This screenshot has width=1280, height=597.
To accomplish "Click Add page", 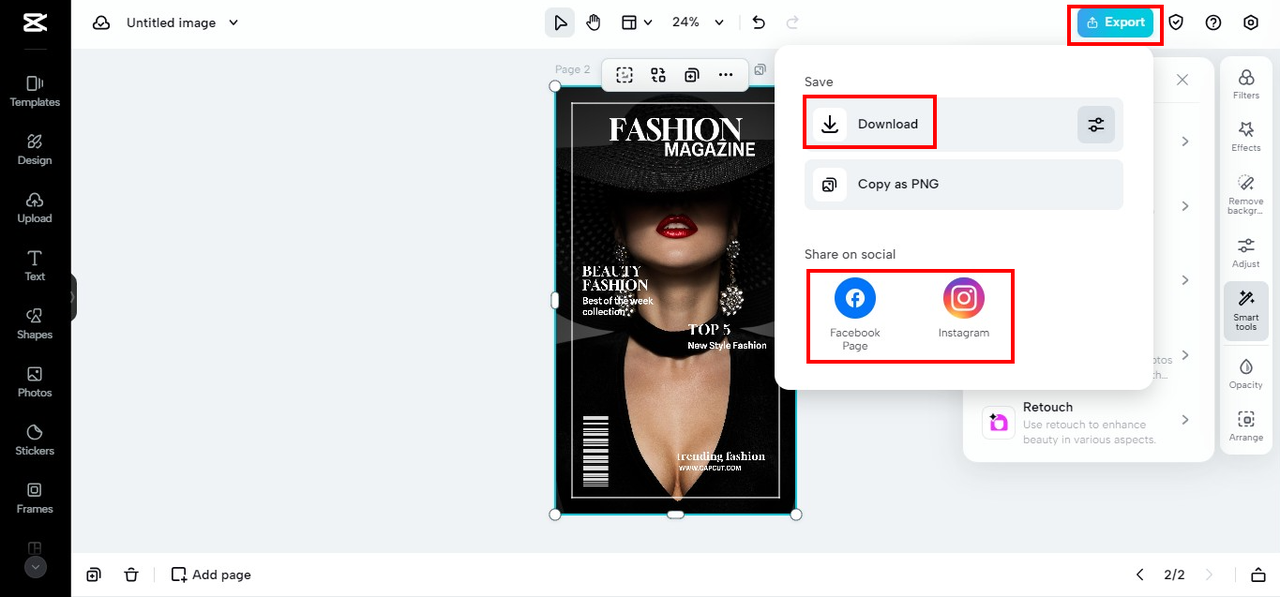I will [x=211, y=575].
